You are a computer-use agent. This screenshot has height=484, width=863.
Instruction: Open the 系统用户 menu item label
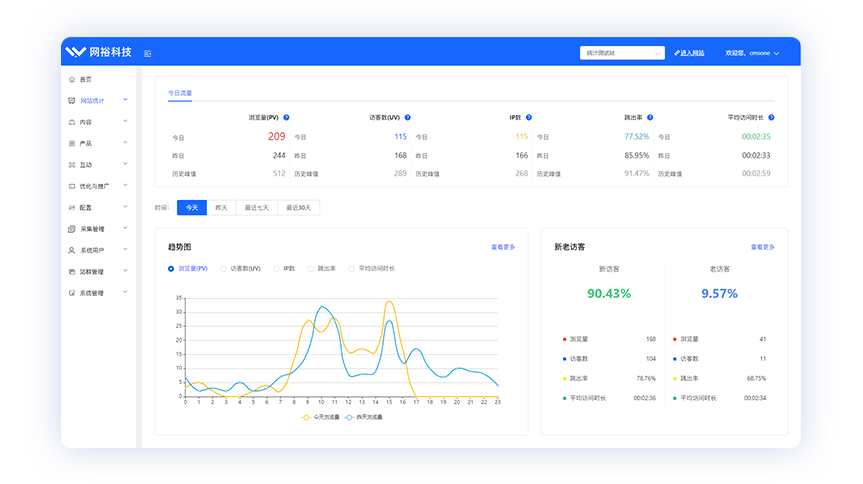[x=92, y=251]
